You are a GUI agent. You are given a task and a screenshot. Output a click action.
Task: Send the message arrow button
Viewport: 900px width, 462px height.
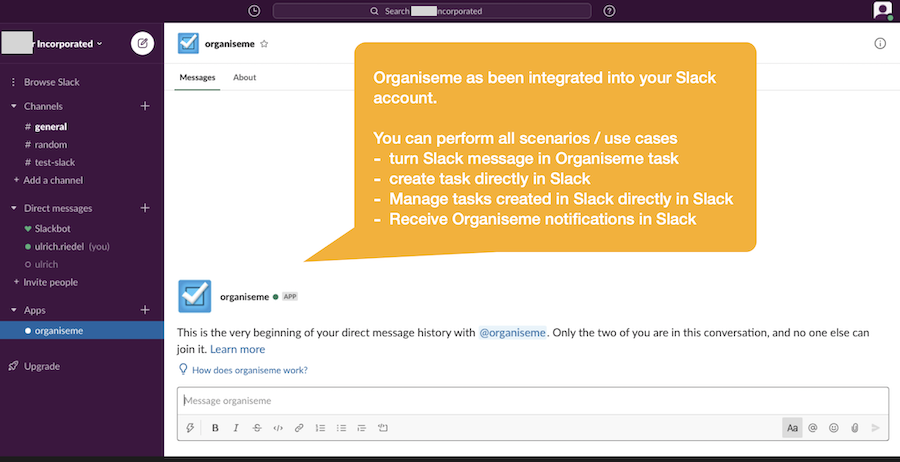[x=875, y=428]
